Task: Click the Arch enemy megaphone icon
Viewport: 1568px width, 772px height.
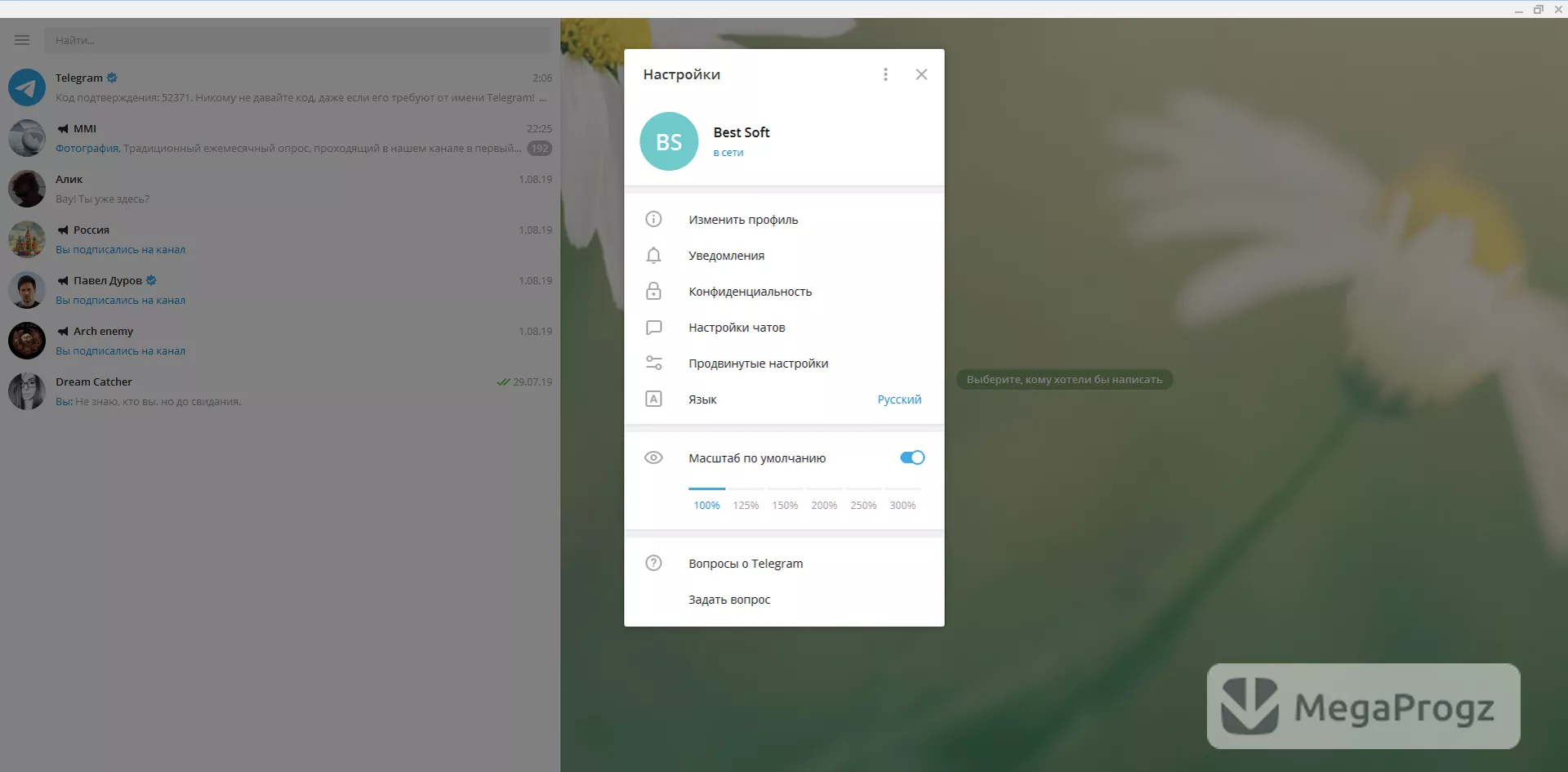Action: (63, 331)
